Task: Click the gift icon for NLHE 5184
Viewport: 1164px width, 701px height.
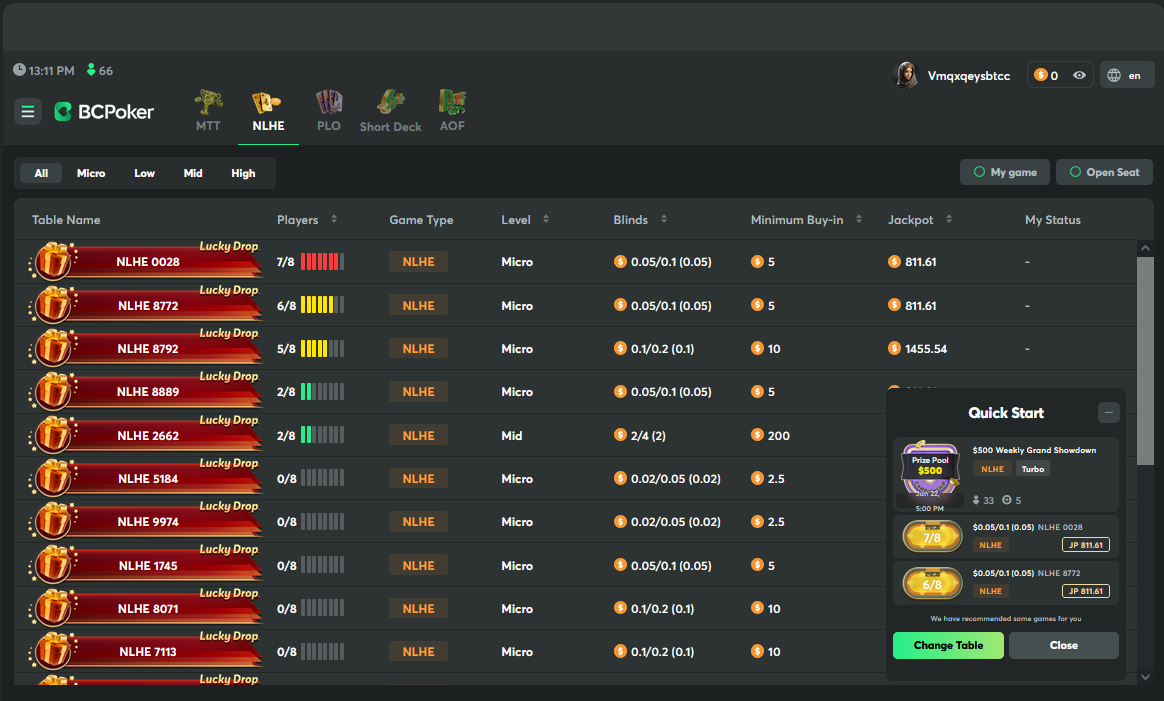Action: click(53, 477)
